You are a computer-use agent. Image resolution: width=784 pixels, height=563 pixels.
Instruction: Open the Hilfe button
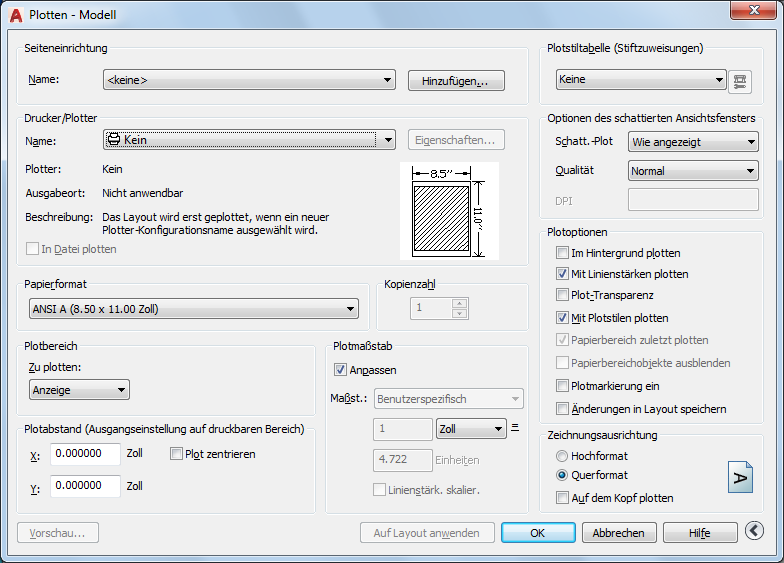[700, 533]
